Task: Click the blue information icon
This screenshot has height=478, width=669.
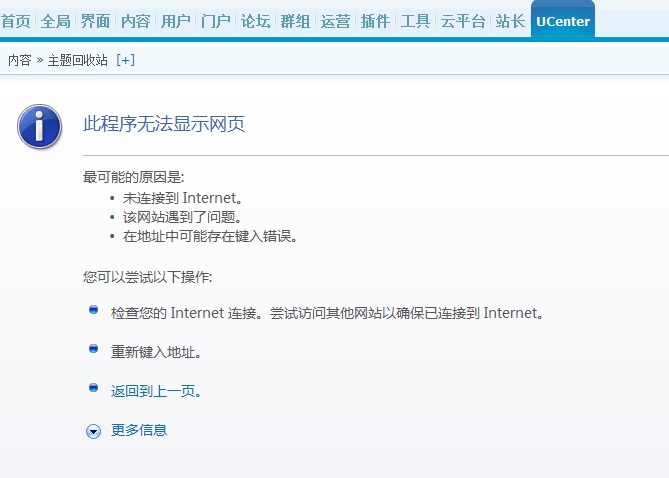Action: (39, 126)
